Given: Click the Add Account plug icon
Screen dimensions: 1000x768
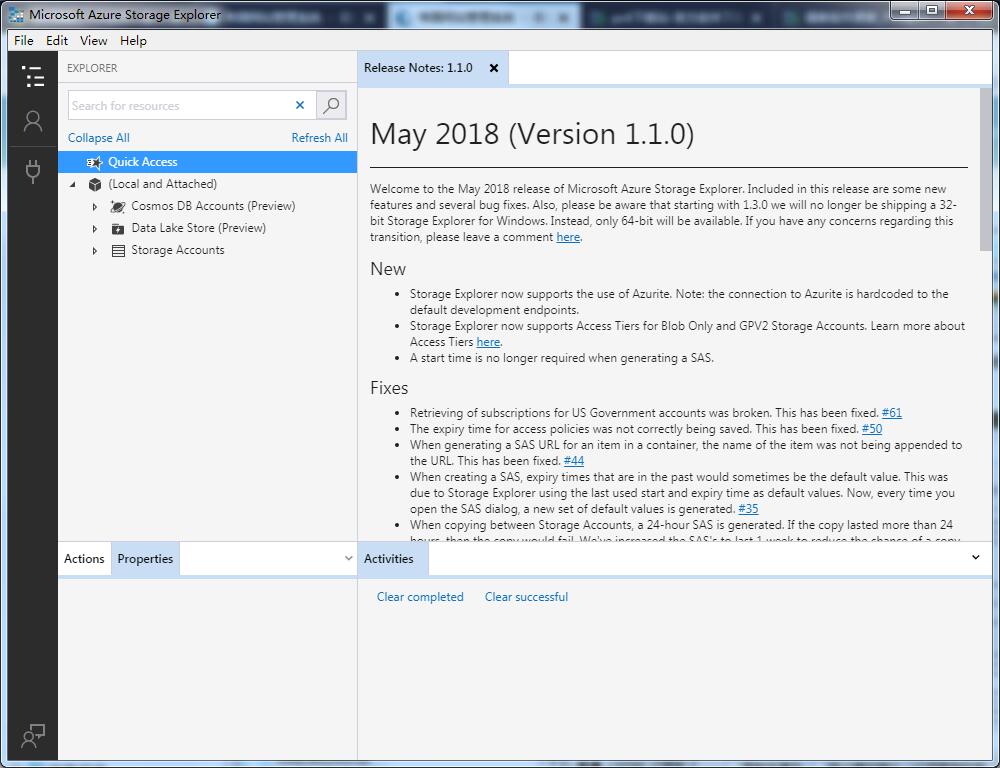Looking at the screenshot, I should (33, 171).
